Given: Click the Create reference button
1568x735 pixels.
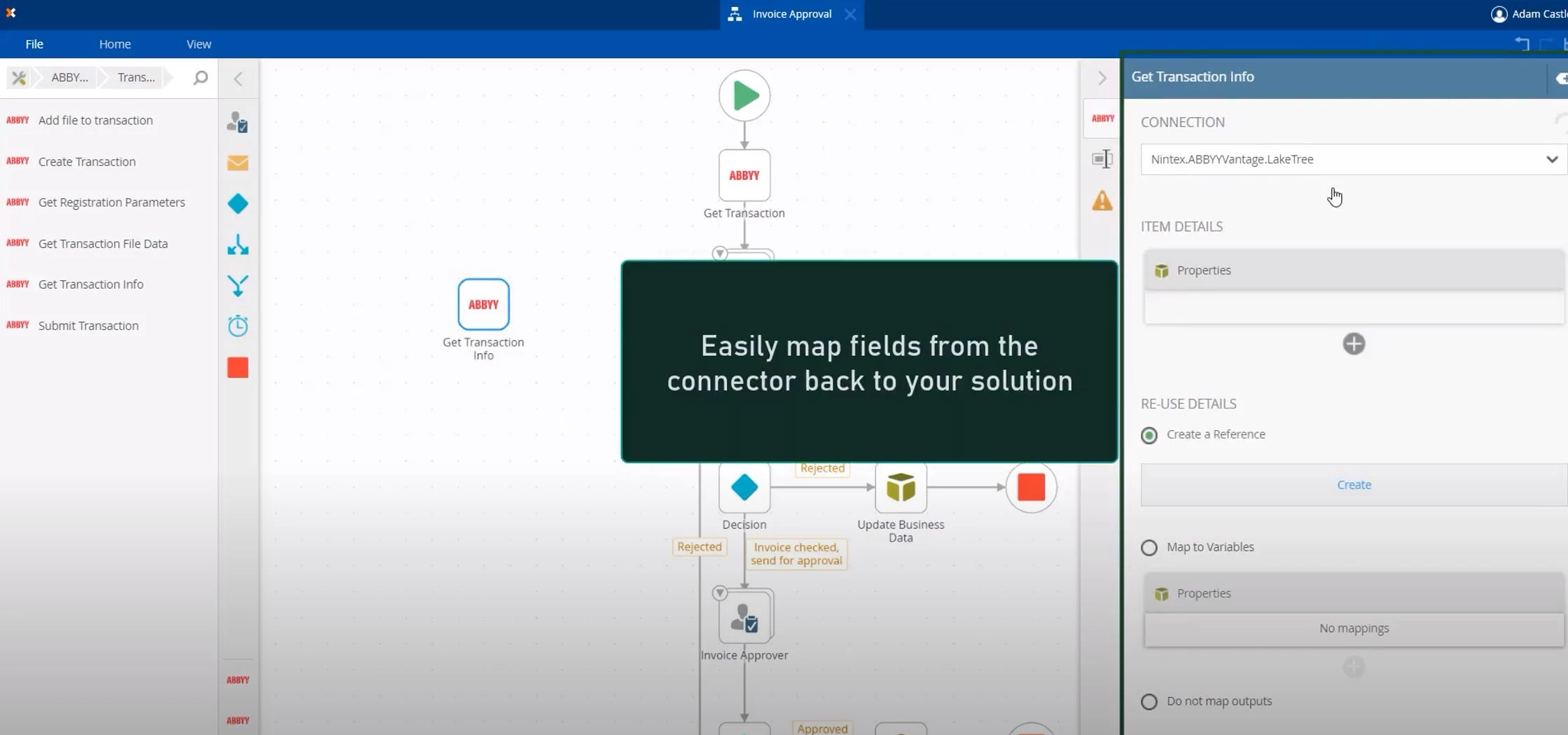Looking at the screenshot, I should click(1353, 485).
